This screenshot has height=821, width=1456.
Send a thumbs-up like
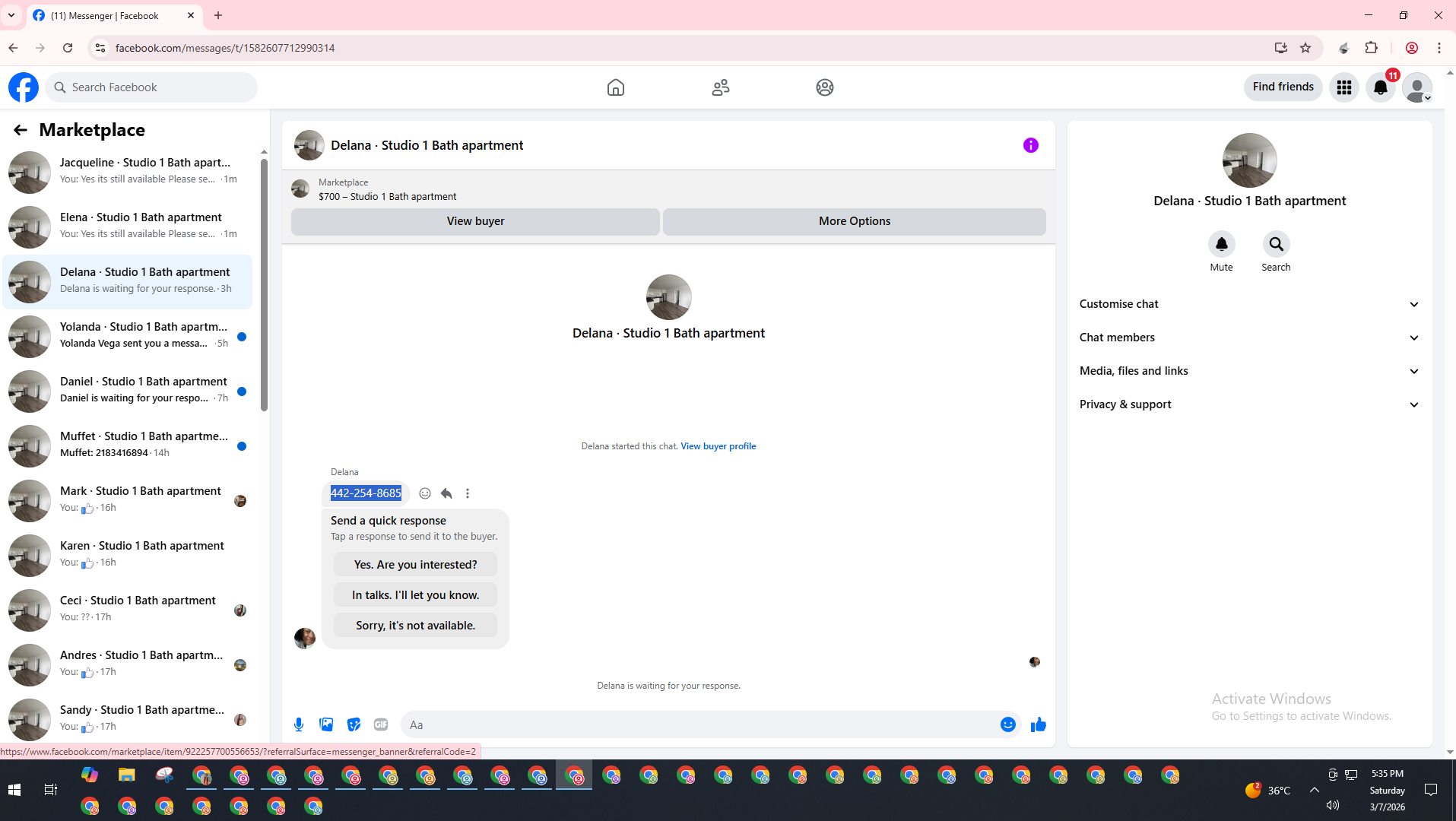coord(1039,725)
